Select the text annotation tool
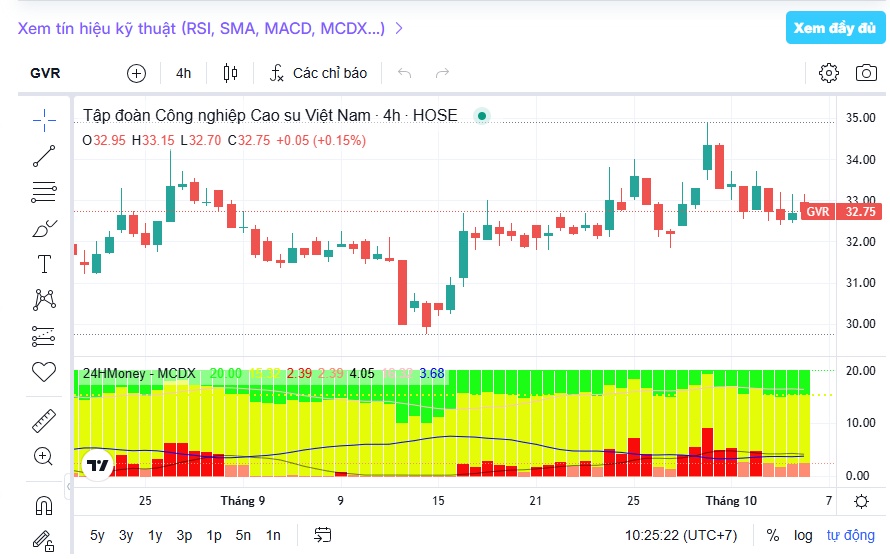 click(44, 264)
